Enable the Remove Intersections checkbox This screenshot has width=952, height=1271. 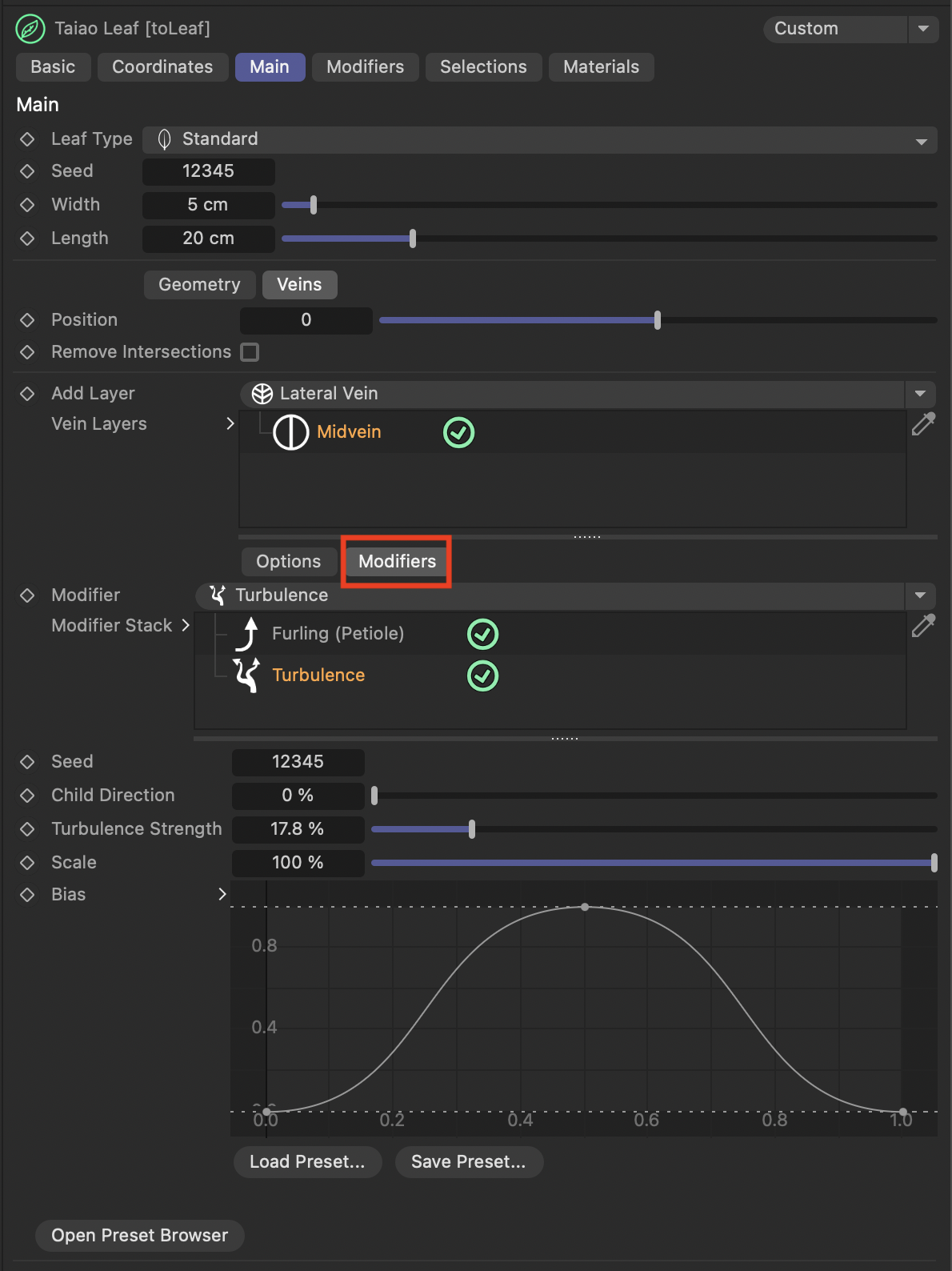[250, 352]
